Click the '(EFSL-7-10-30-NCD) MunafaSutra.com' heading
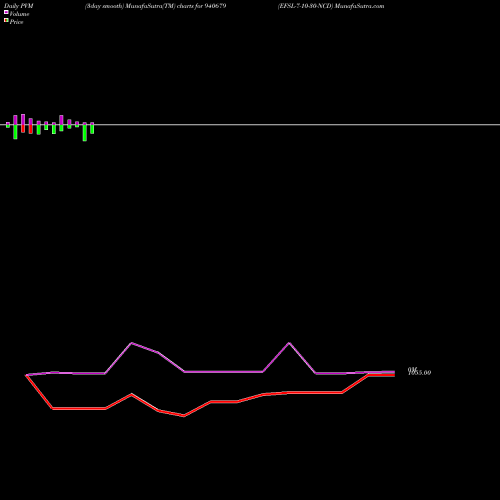 pos(331,6)
